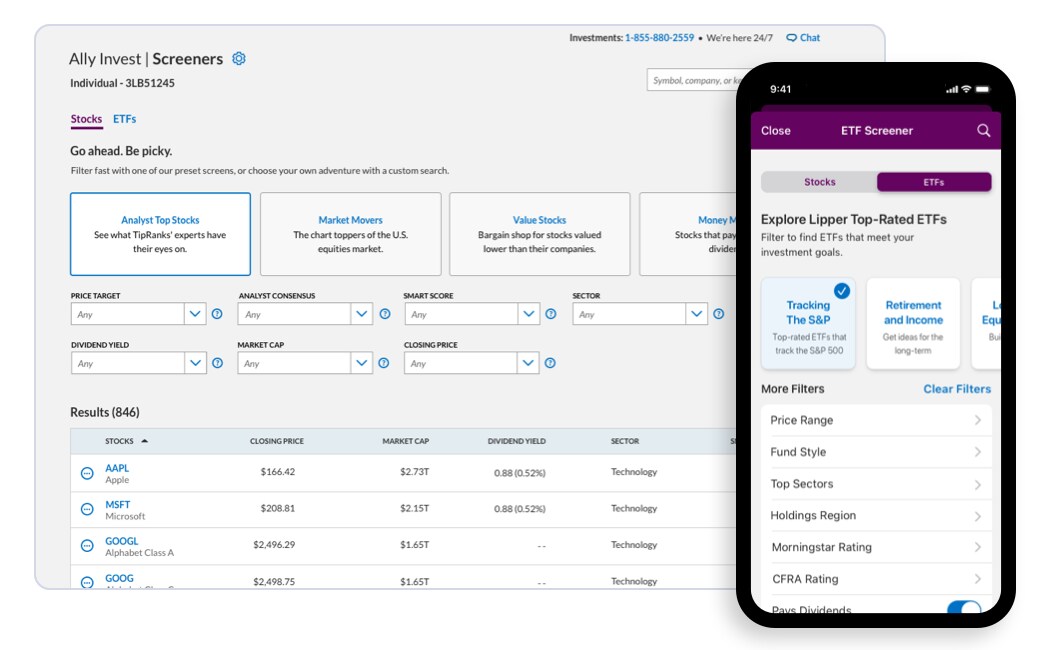This screenshot has width=1050, height=650.
Task: Open the GOOGL stock symbol link
Action: pyautogui.click(x=122, y=541)
